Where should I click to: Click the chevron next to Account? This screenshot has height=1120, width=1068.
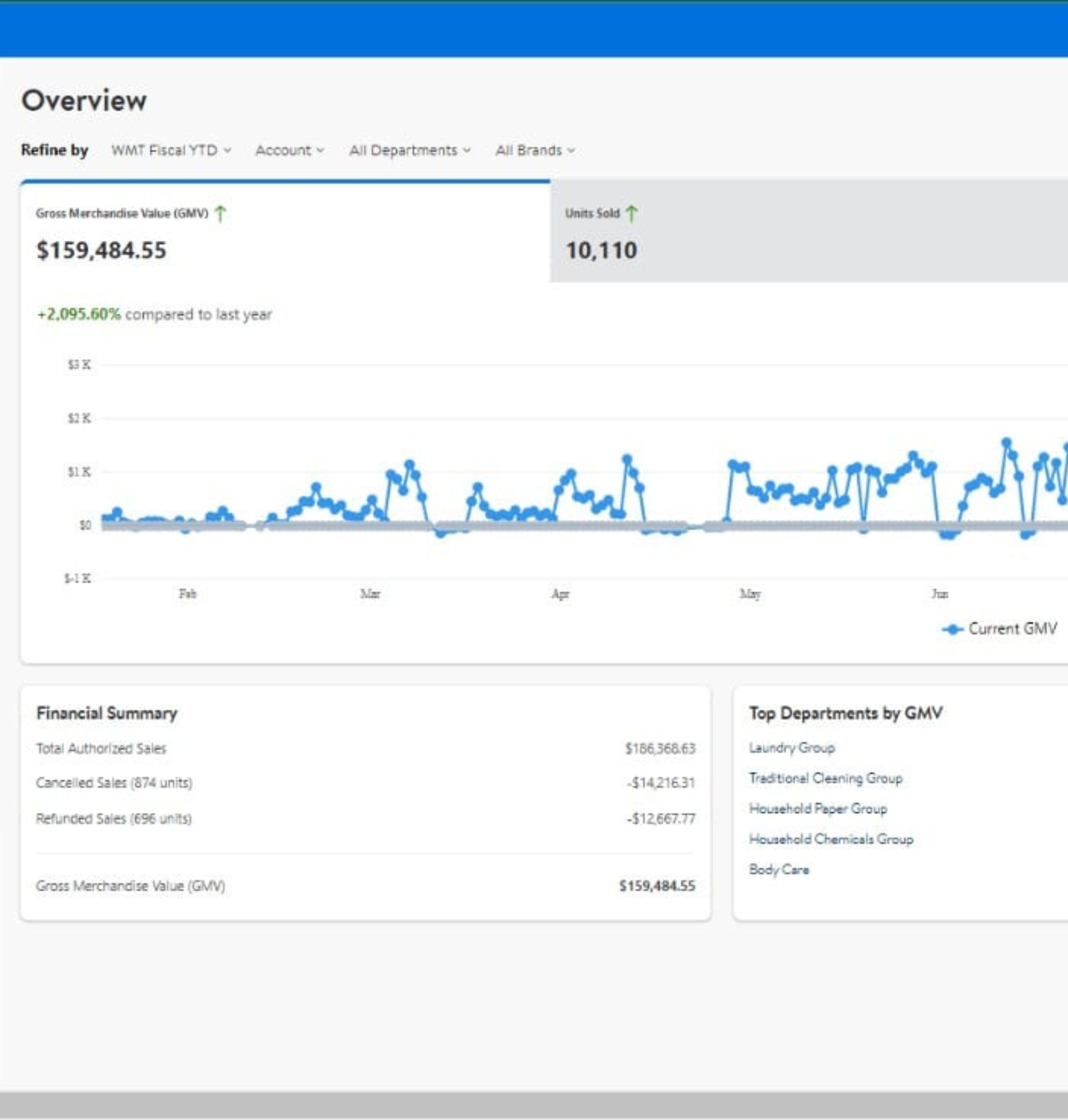tap(320, 151)
